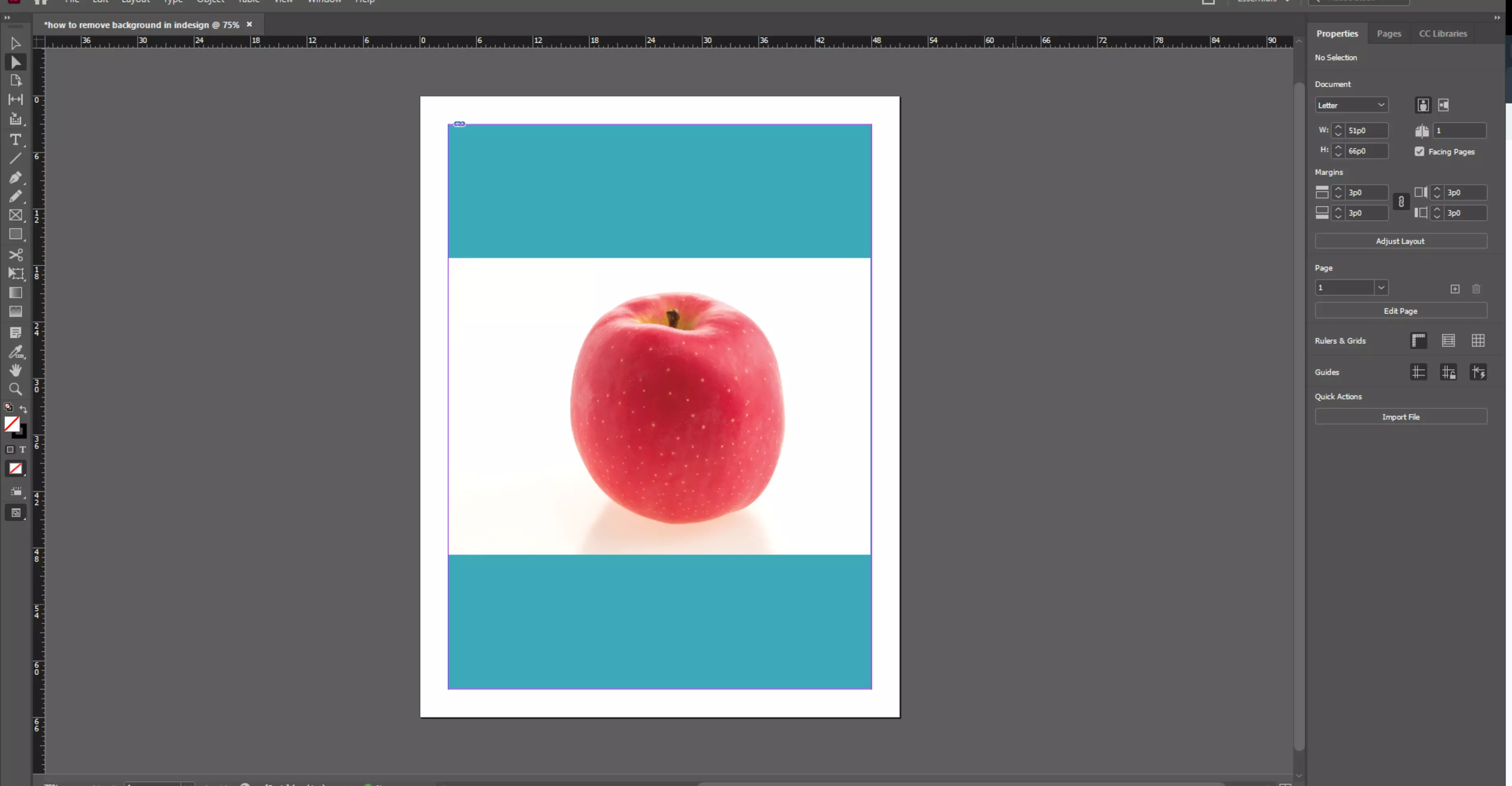The image size is (1512, 786).
Task: Toggle the margins chain link
Action: coord(1401,202)
